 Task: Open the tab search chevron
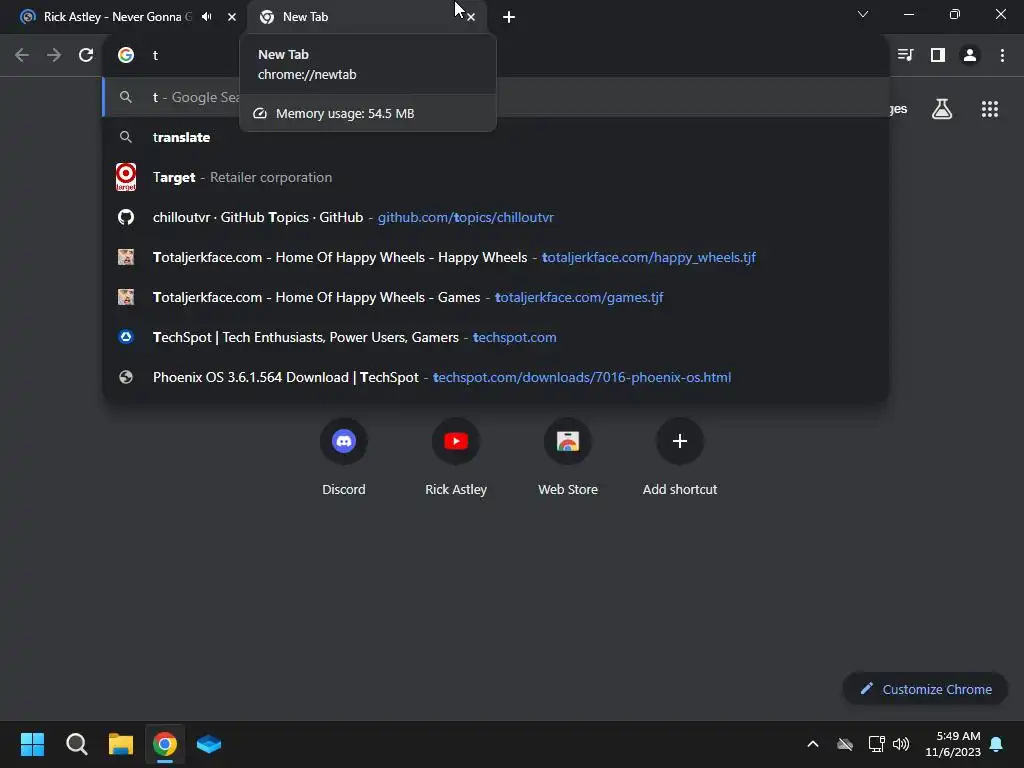[x=863, y=14]
